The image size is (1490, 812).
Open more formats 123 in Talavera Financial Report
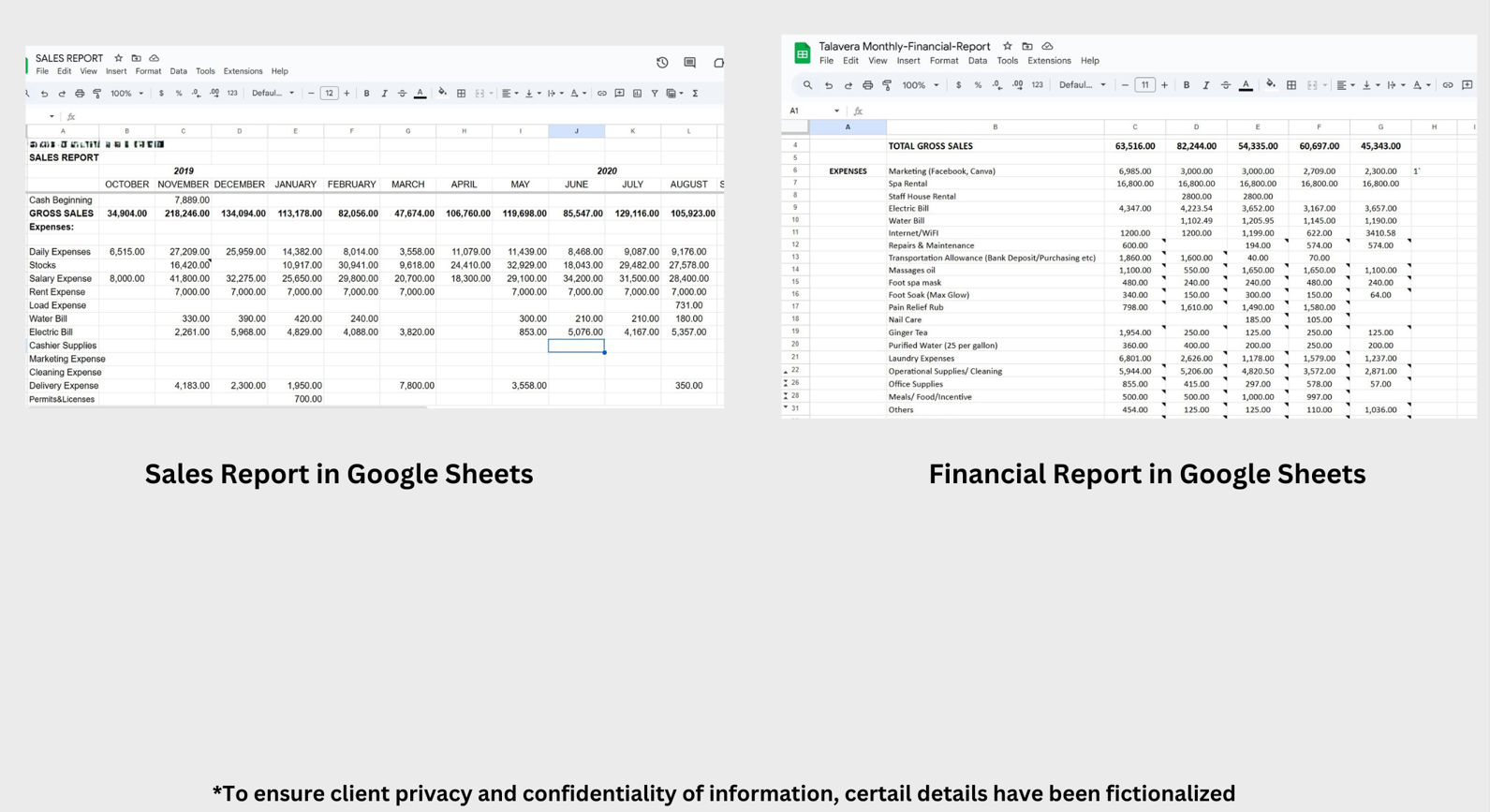tap(1037, 85)
